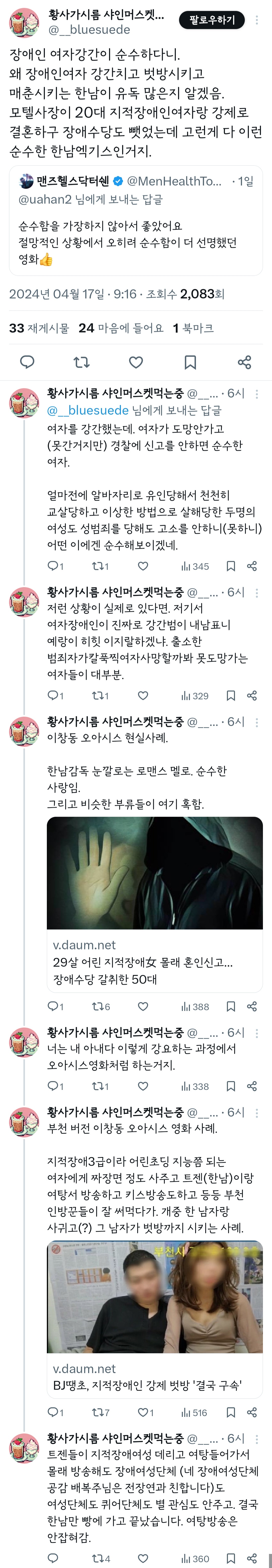272x1568 pixels.
Task: Click the 팔로우하기 follow button
Action: 212,20
